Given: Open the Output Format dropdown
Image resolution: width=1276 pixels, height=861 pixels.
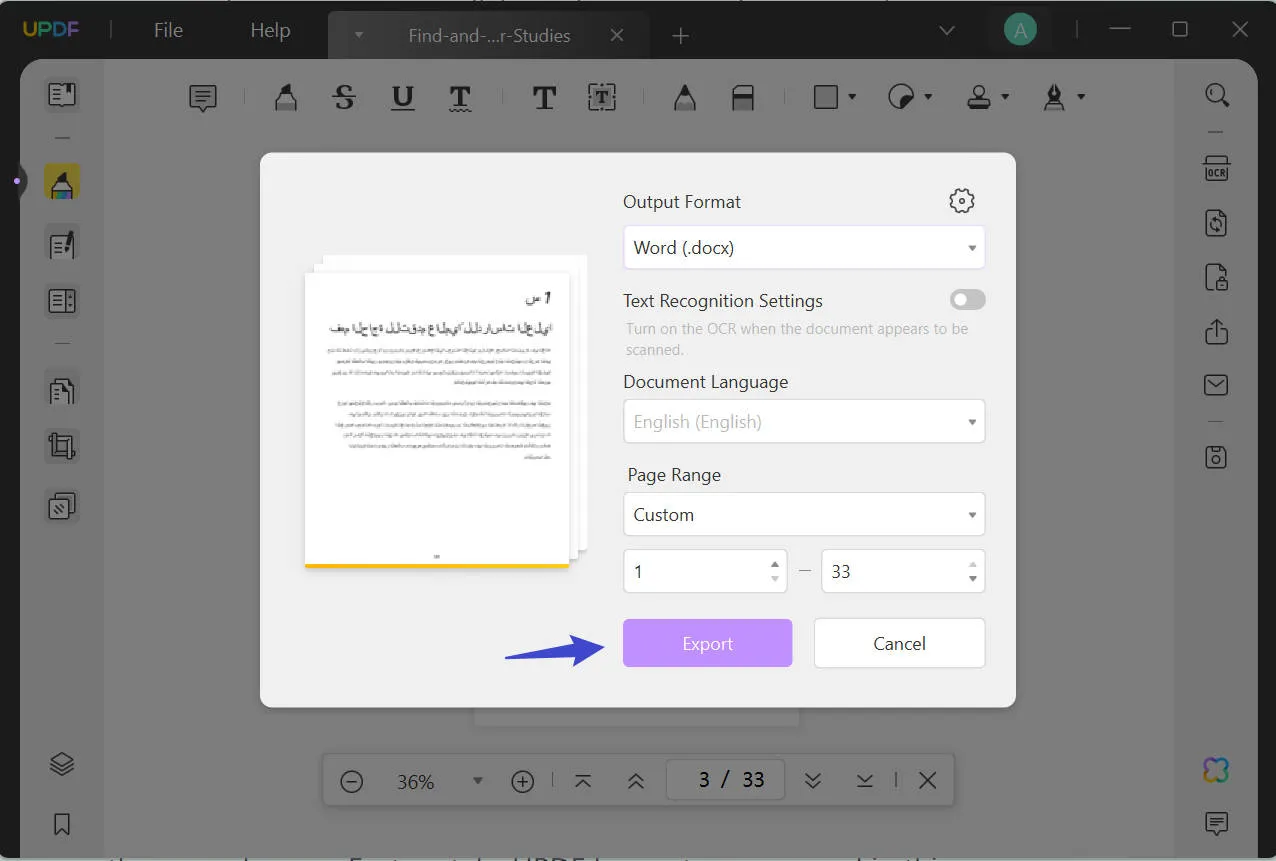Looking at the screenshot, I should coord(803,247).
